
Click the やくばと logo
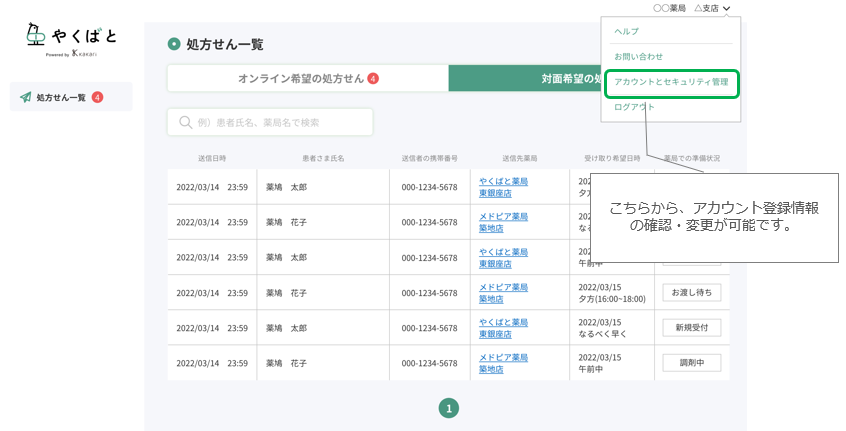(x=71, y=39)
